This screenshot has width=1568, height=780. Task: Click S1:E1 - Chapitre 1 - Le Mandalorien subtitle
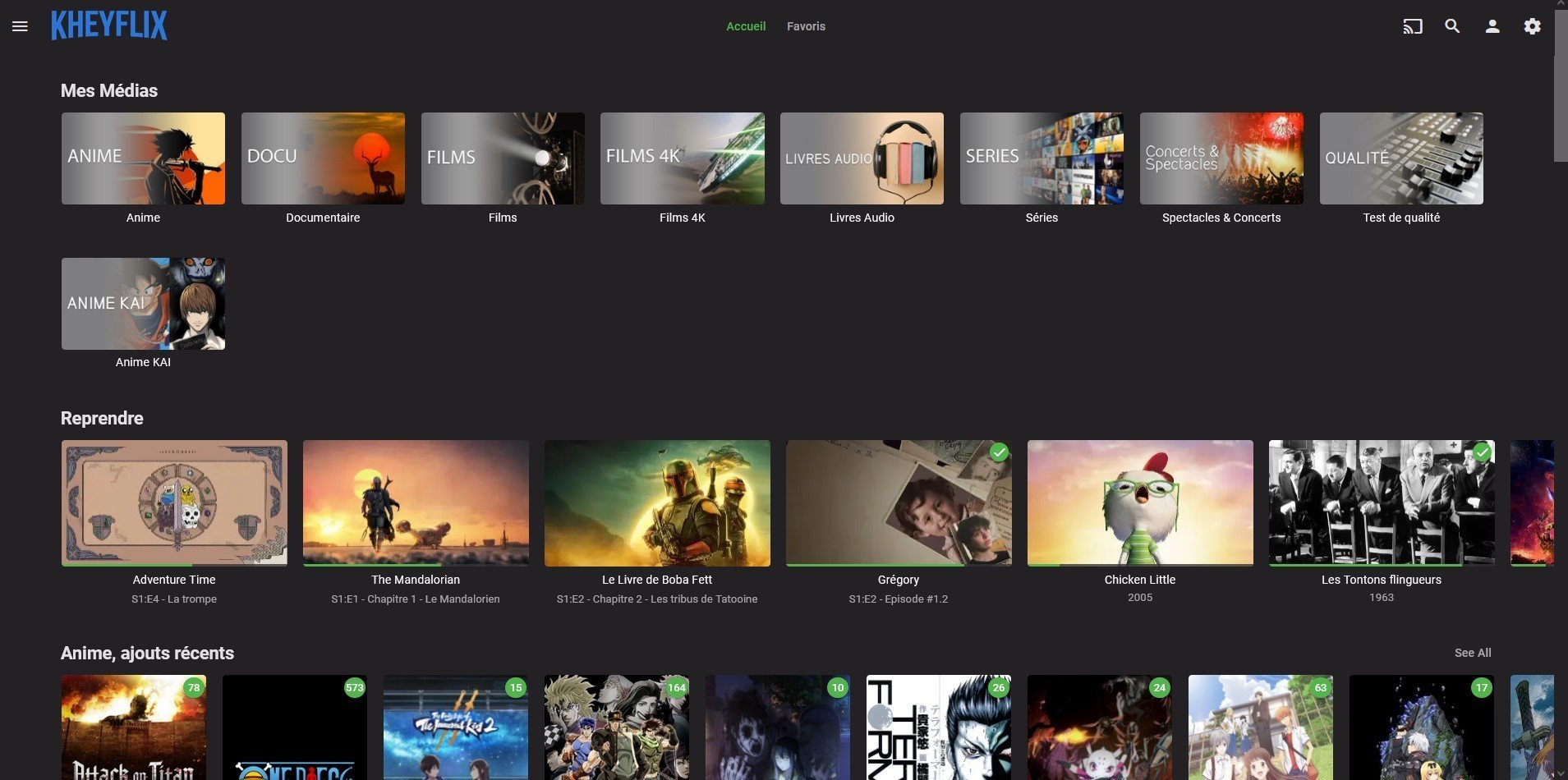pyautogui.click(x=416, y=599)
